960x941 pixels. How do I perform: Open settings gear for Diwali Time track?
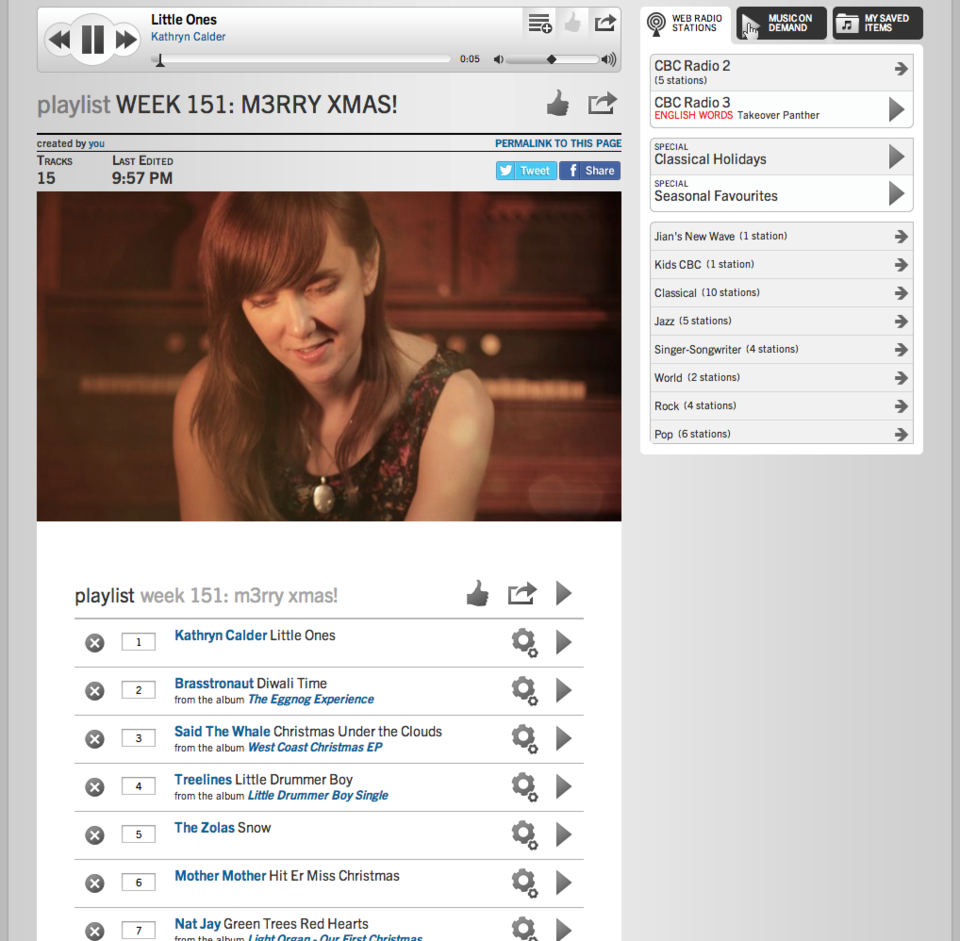tap(525, 691)
